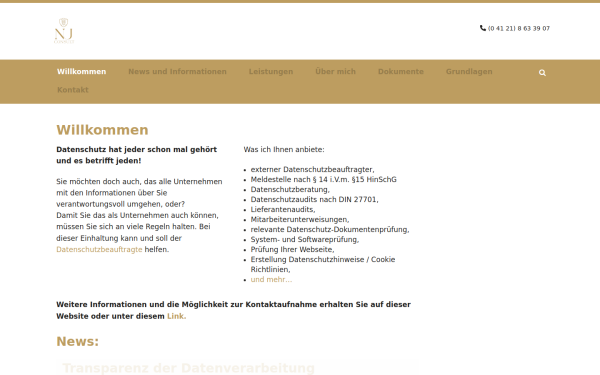Click 'Datenschutzaudits nach DIN 27701,' item
Viewport: 600px width, 375px height.
click(x=315, y=199)
